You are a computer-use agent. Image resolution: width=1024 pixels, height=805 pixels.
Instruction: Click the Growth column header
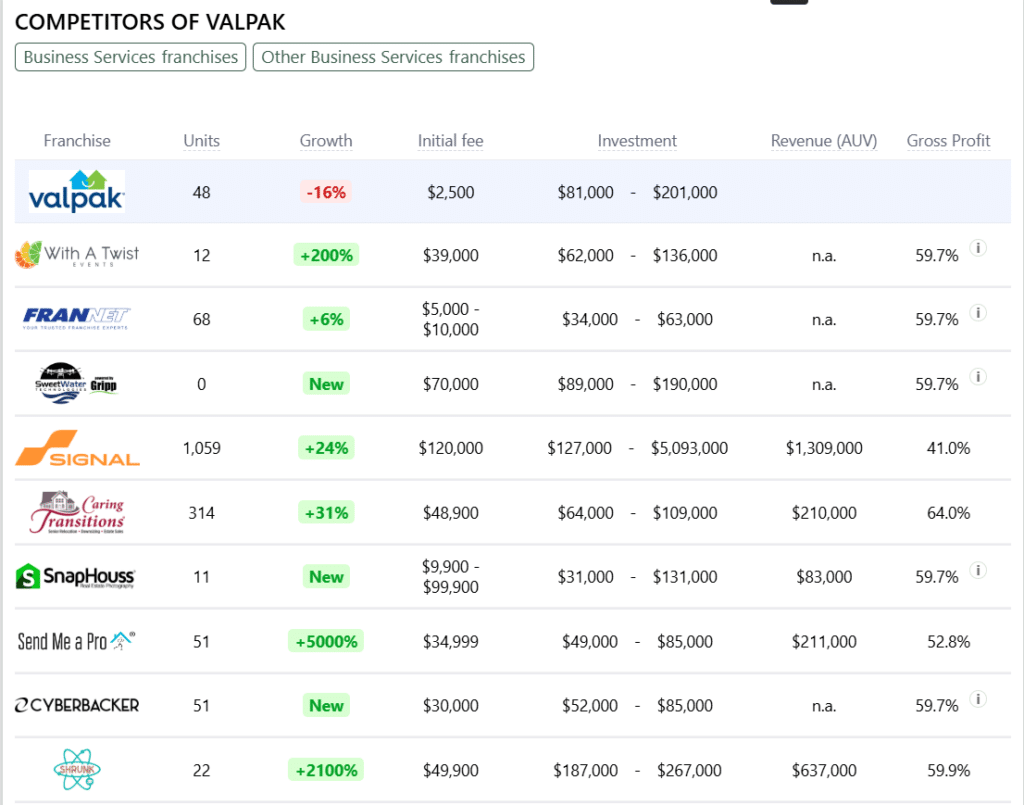coord(326,140)
